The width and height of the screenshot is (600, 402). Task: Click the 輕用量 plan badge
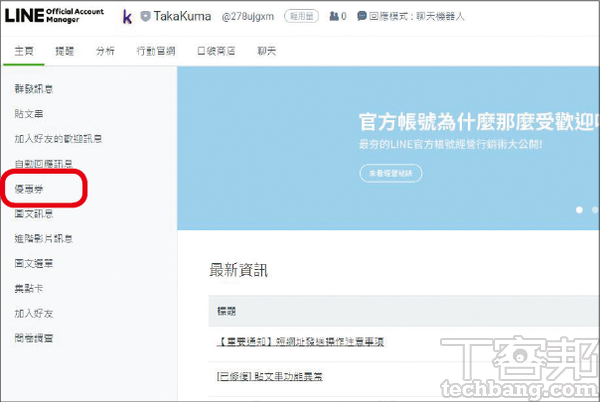[302, 16]
